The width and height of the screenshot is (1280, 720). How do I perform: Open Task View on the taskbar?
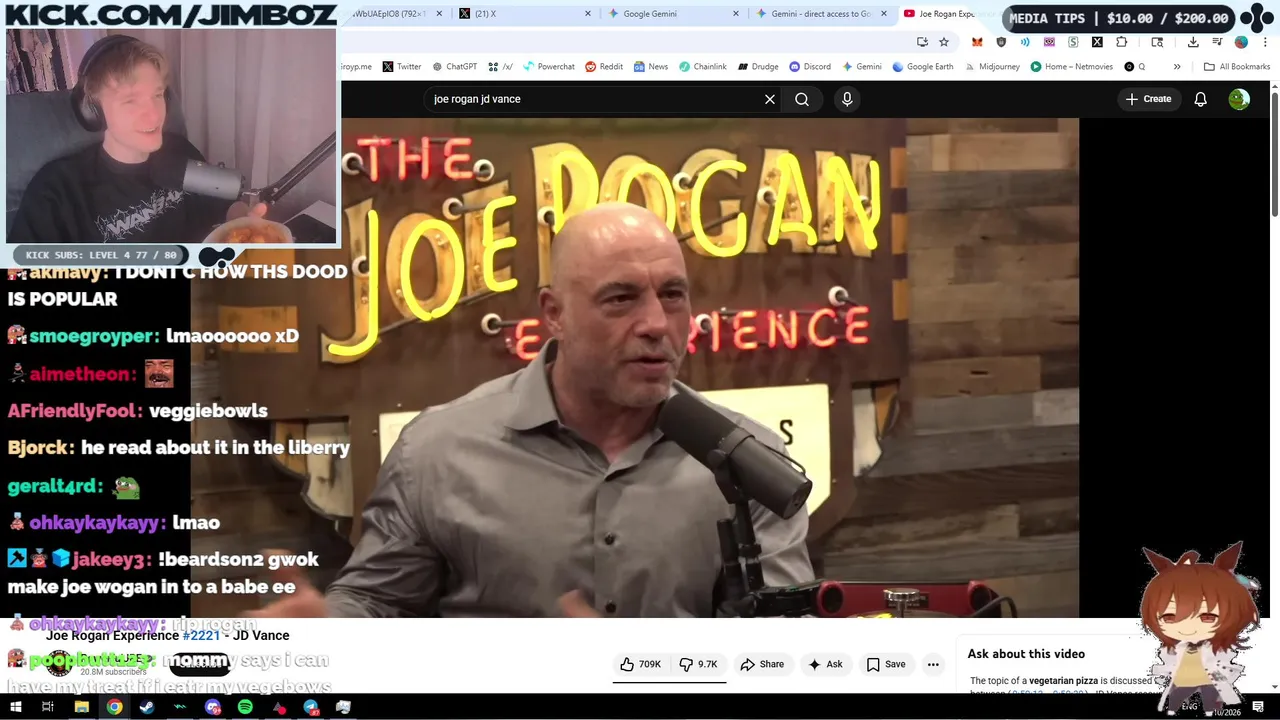(x=47, y=707)
